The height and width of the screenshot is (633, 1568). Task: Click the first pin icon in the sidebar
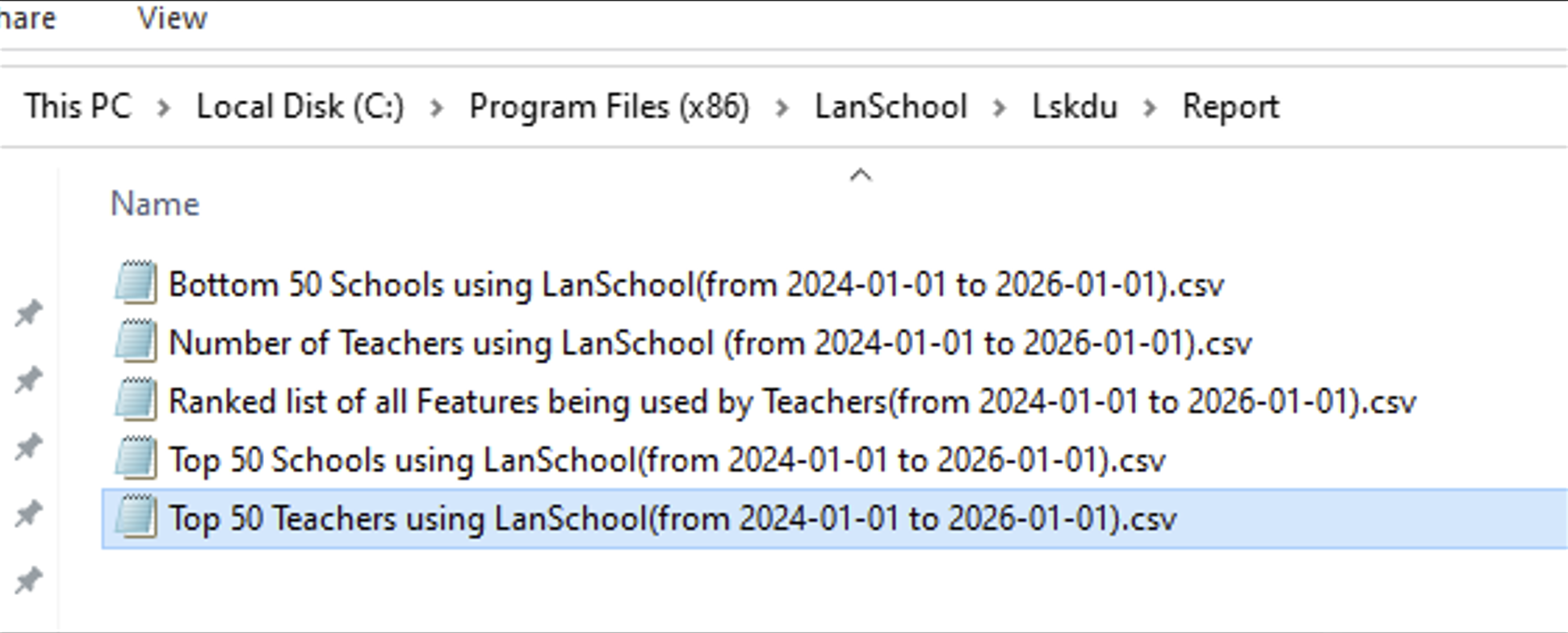[x=29, y=313]
